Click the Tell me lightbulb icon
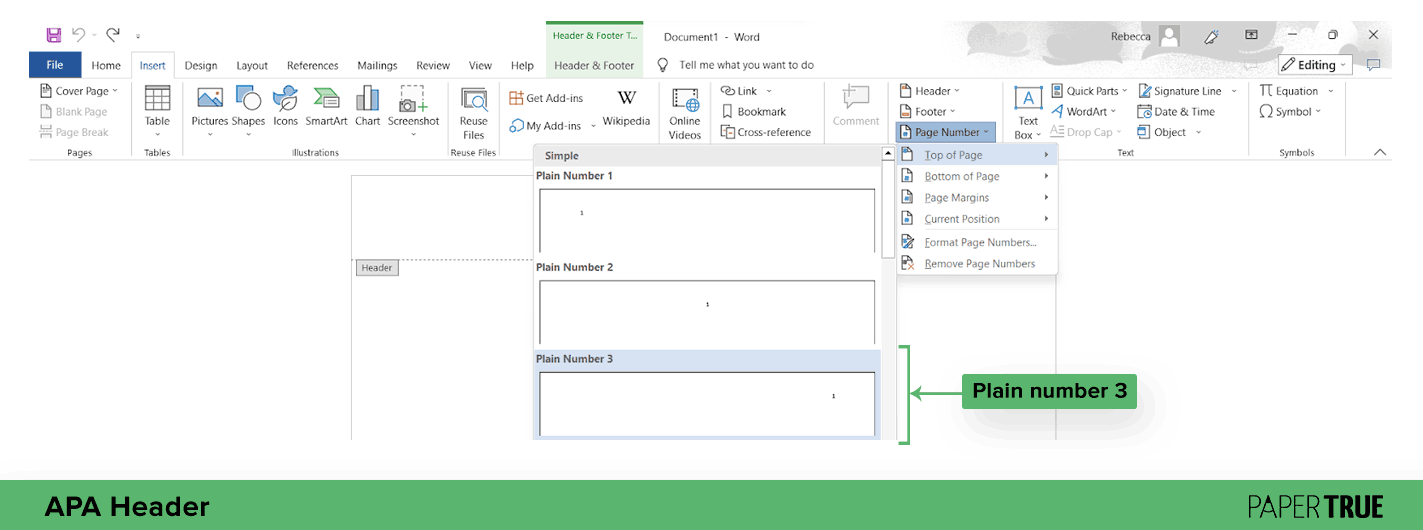 pos(662,65)
